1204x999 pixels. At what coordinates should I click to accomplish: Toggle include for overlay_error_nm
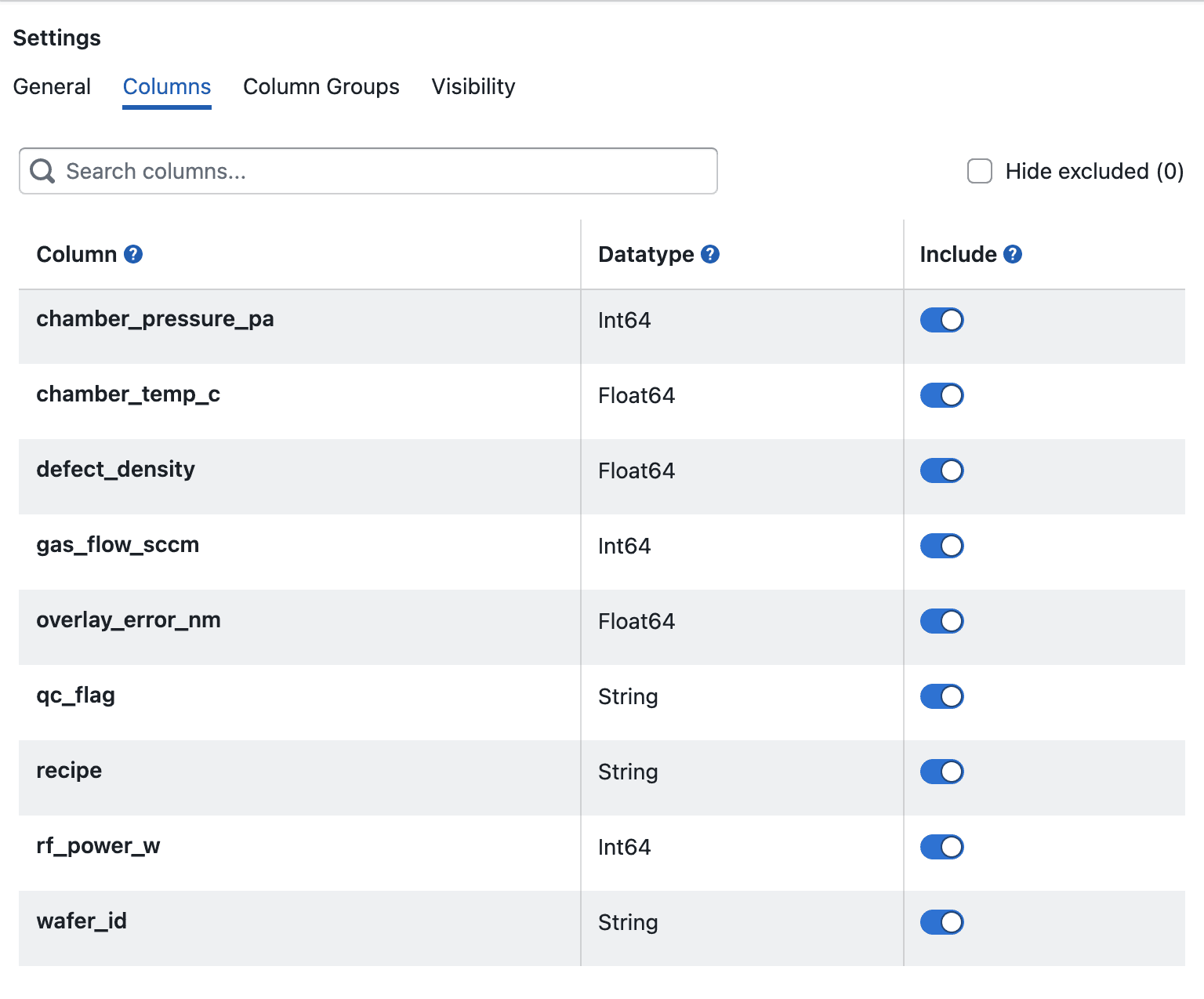coord(942,621)
